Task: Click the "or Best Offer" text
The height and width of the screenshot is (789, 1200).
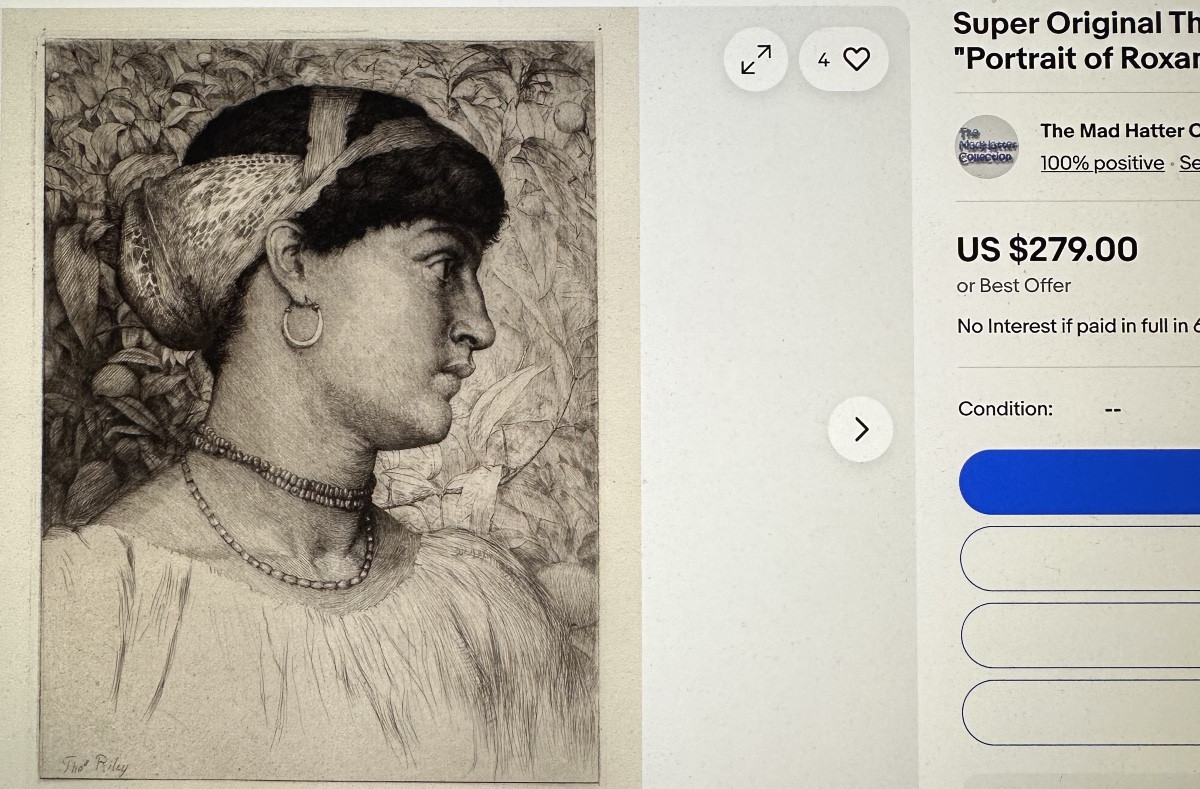Action: coord(1013,286)
